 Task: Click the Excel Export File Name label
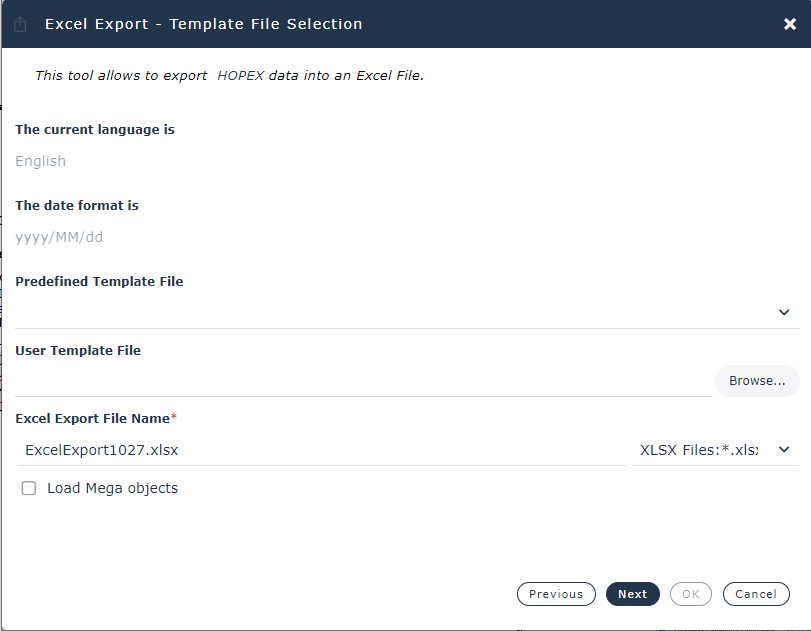92,418
